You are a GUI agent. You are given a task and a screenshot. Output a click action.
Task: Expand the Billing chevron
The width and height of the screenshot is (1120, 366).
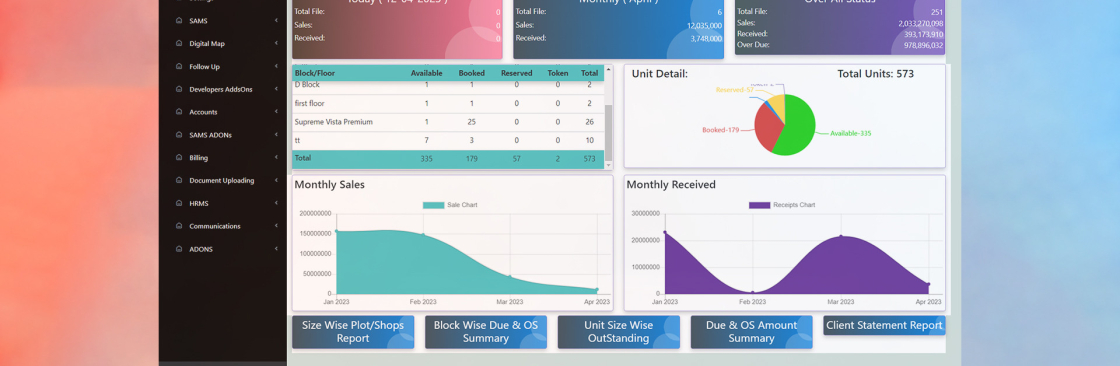[276, 158]
